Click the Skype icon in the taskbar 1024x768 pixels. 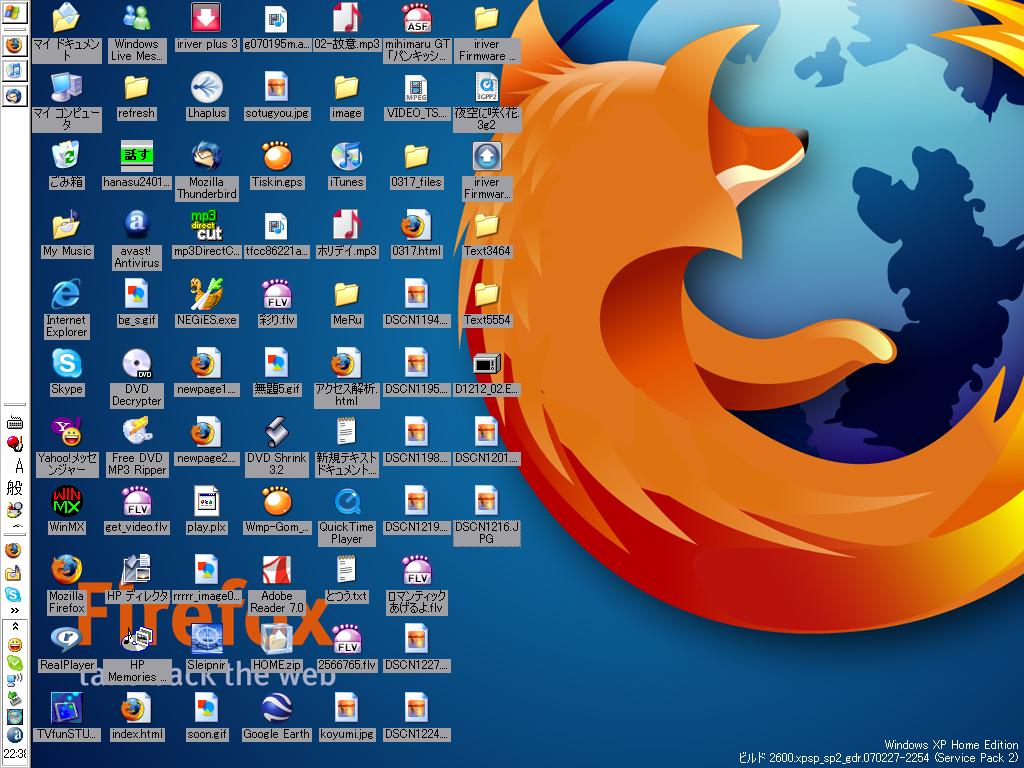[x=14, y=594]
